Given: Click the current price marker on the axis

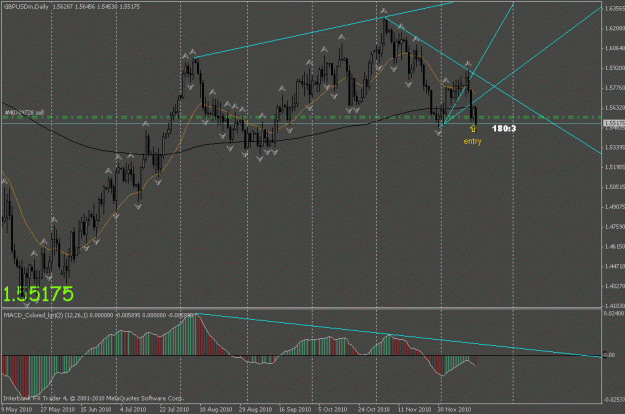Looking at the screenshot, I should click(x=614, y=123).
